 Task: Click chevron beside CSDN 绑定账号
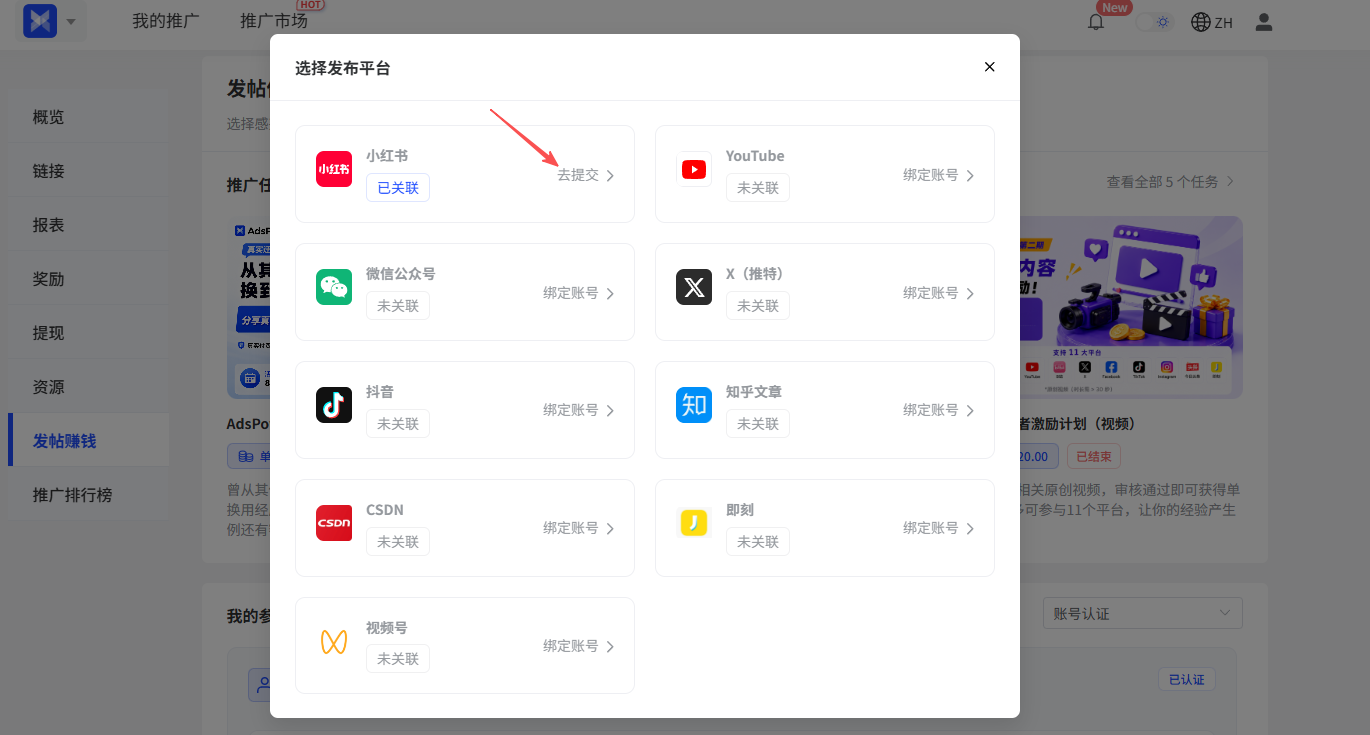[610, 528]
